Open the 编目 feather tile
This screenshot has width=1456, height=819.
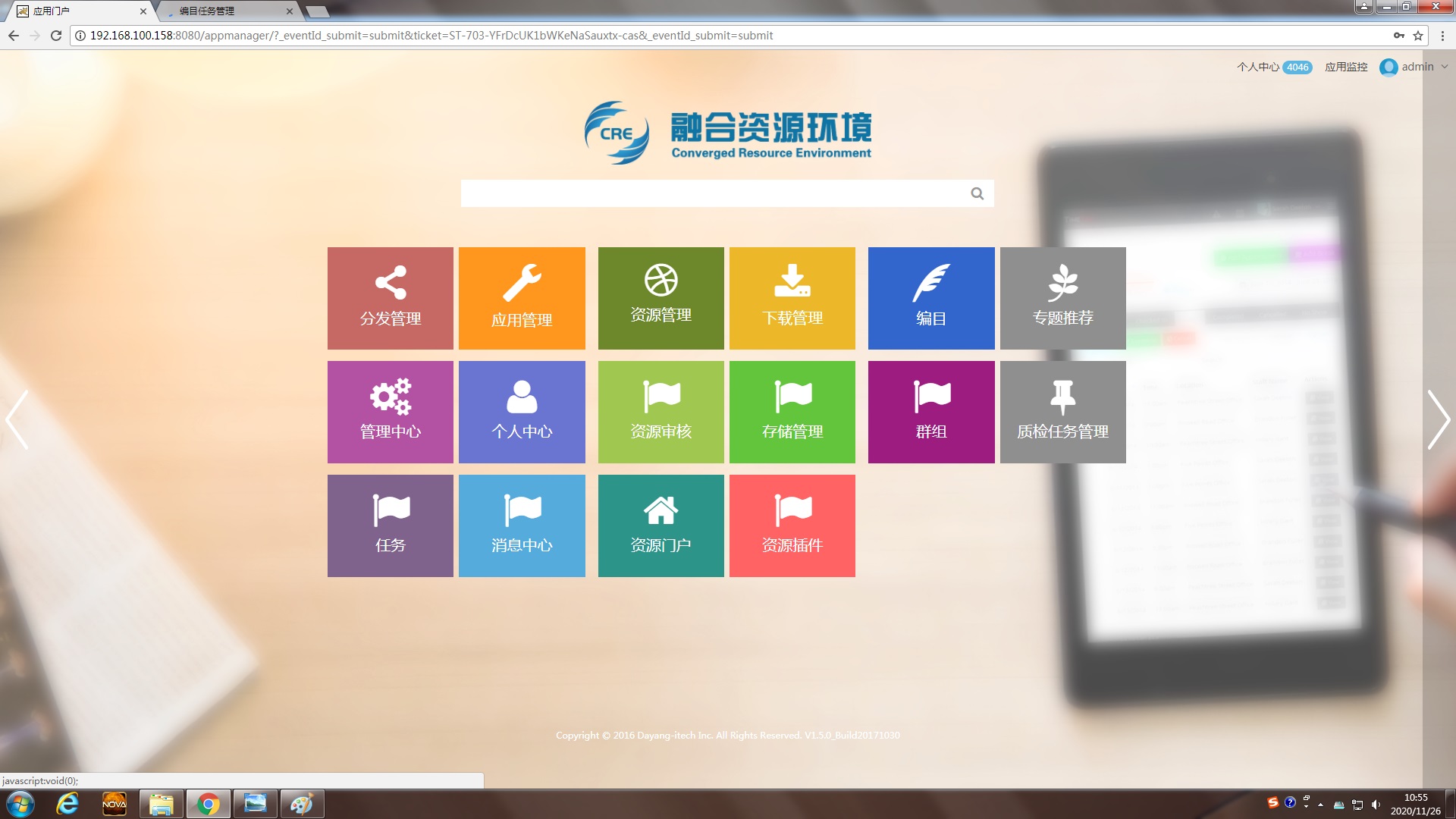pyautogui.click(x=930, y=298)
